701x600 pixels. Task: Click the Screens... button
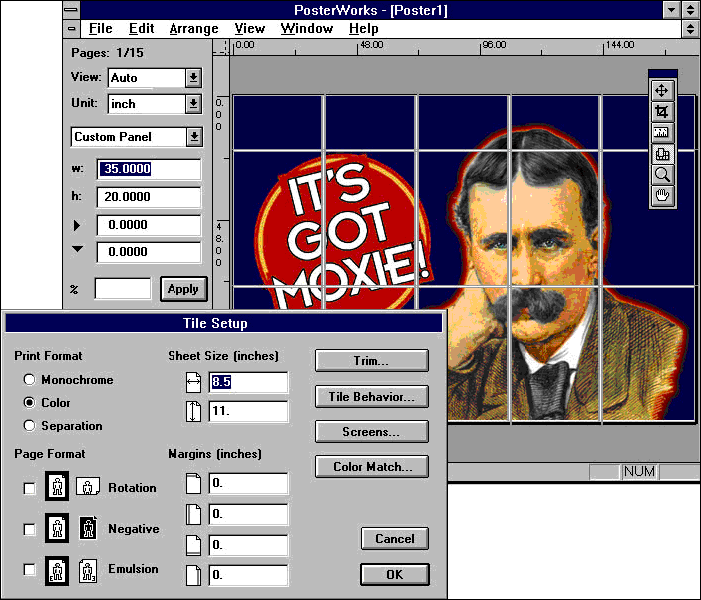372,431
